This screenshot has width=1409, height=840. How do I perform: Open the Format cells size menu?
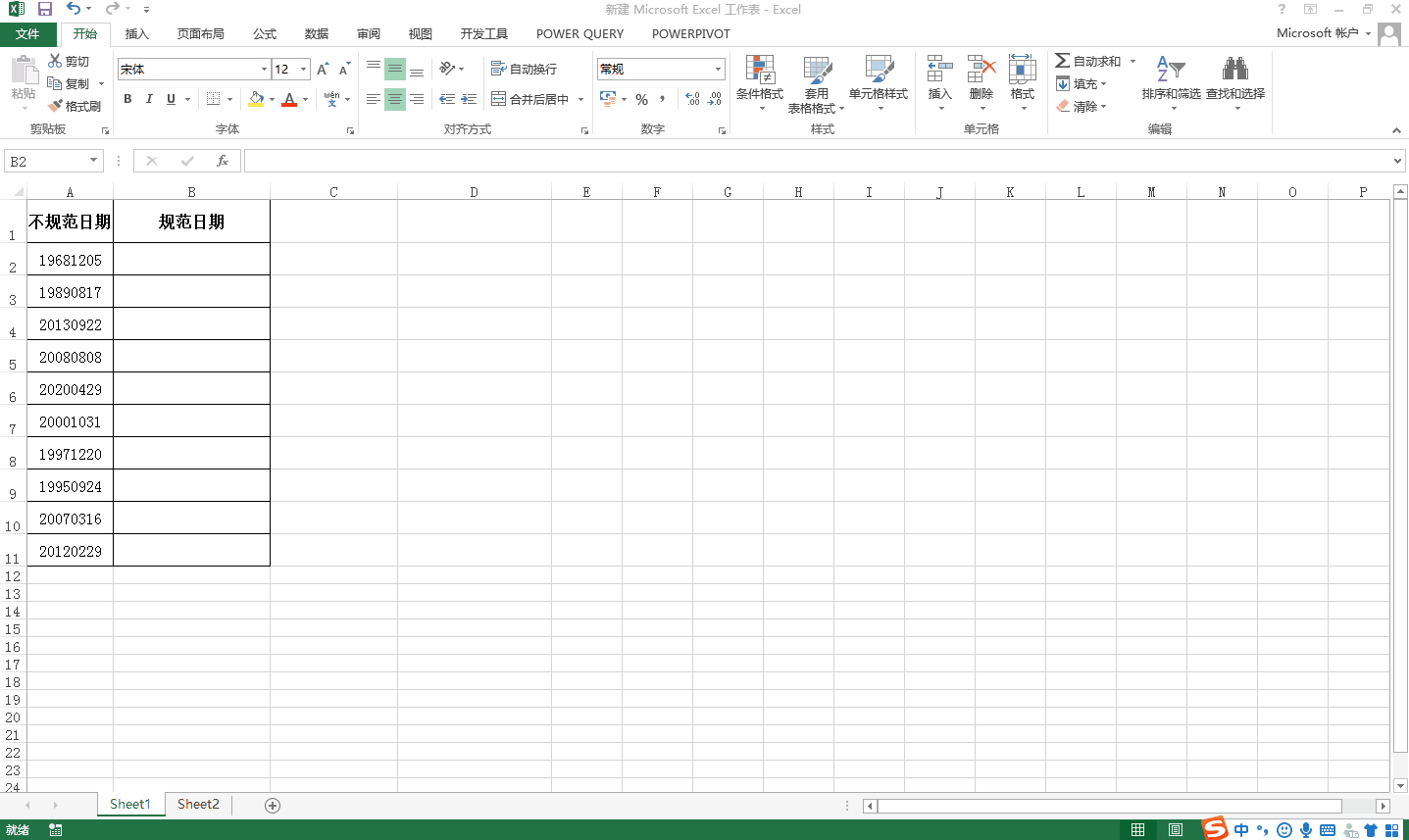pos(1023,82)
